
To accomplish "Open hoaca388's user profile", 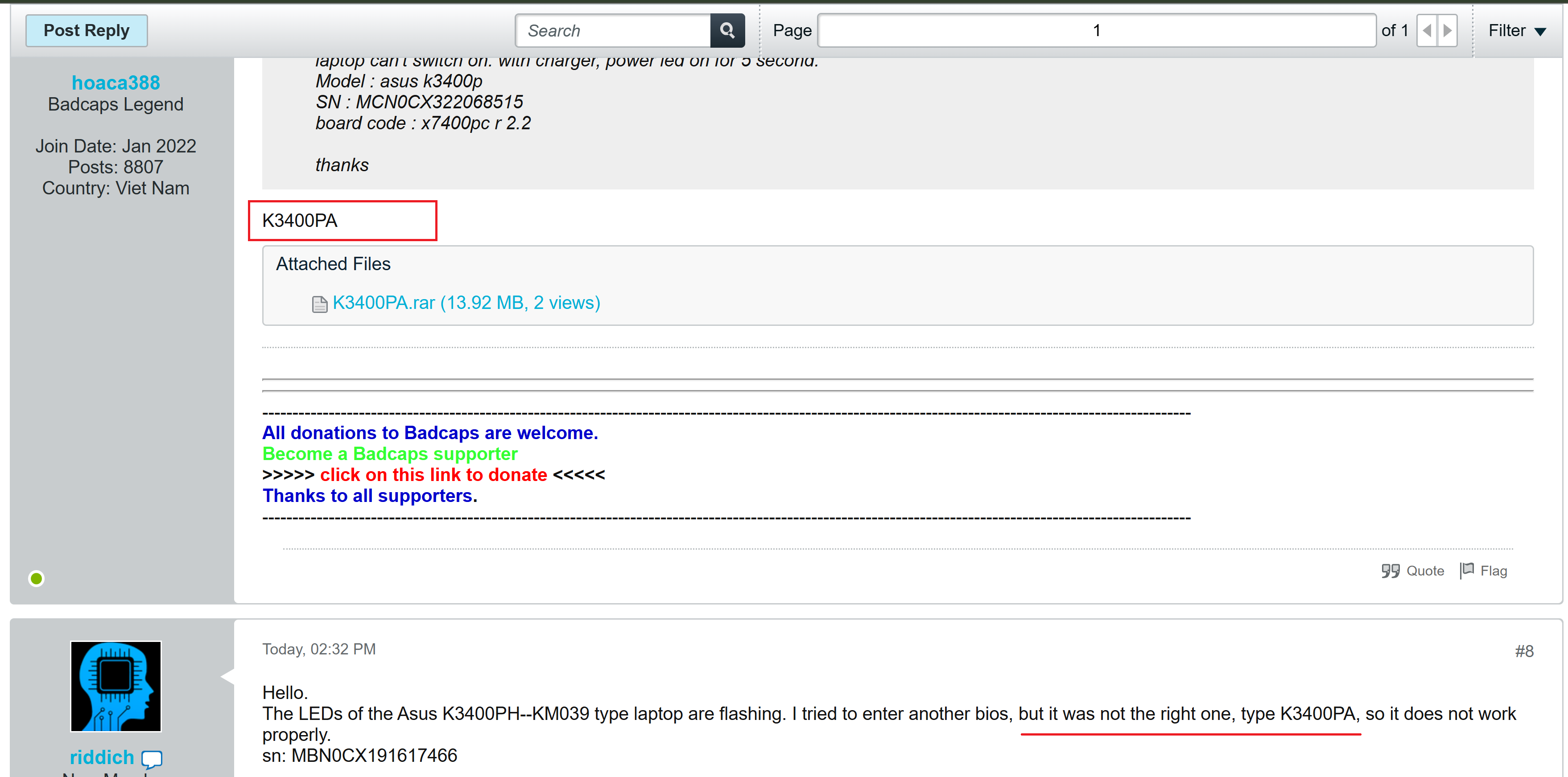I will [x=116, y=82].
